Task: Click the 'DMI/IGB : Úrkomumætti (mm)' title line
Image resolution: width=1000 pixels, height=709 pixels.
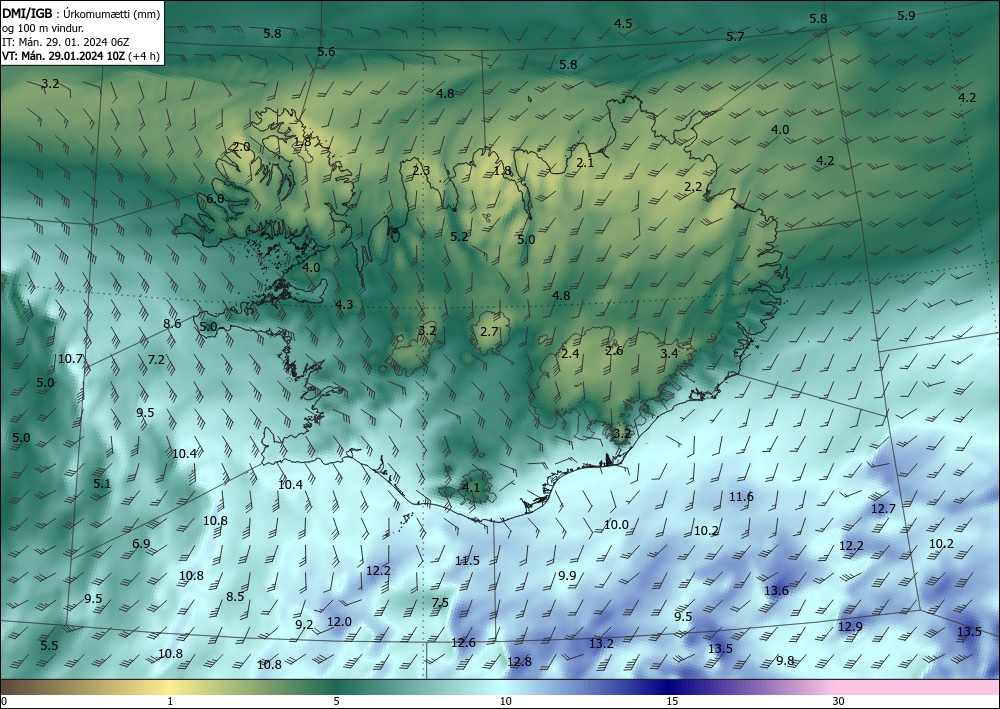Action: (x=81, y=13)
